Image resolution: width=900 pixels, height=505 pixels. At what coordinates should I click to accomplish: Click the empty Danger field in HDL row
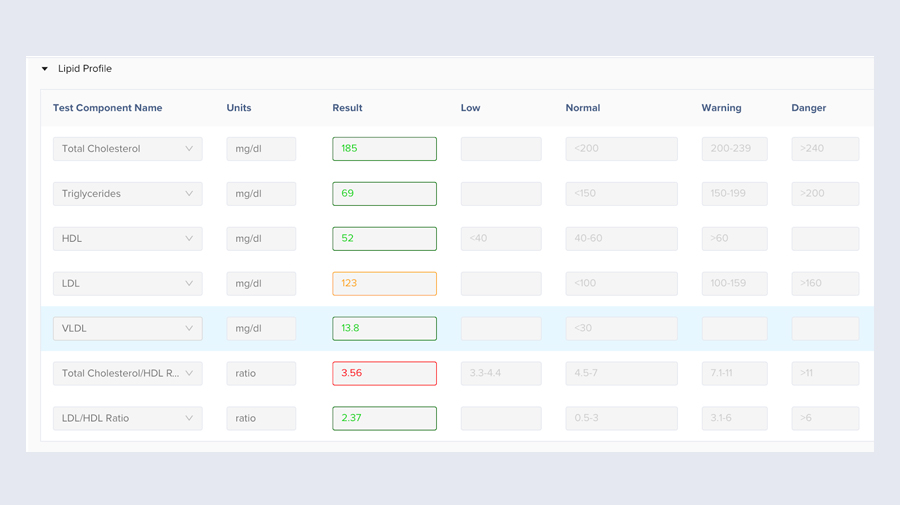(825, 239)
